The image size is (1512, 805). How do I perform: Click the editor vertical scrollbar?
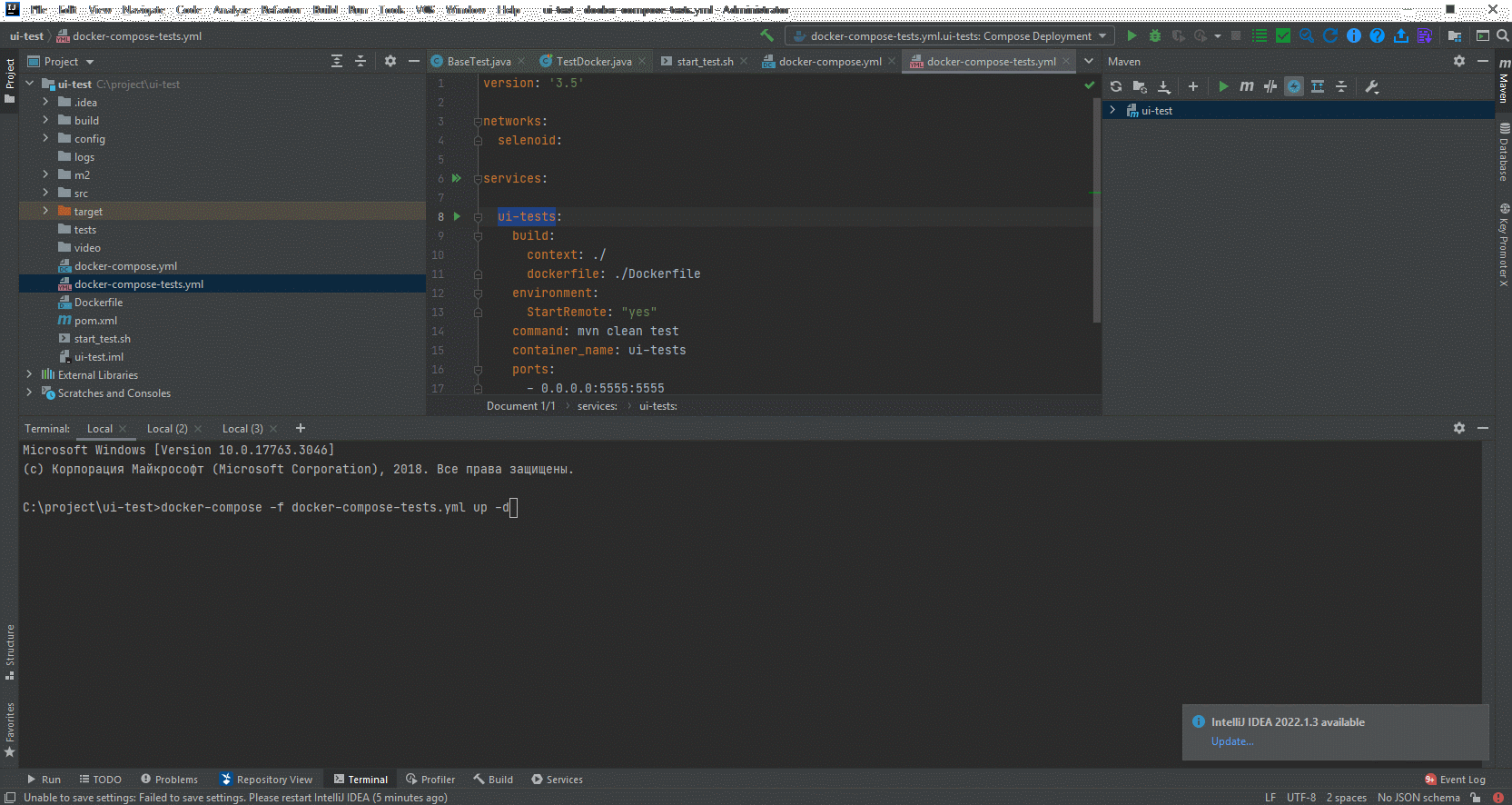1096,209
